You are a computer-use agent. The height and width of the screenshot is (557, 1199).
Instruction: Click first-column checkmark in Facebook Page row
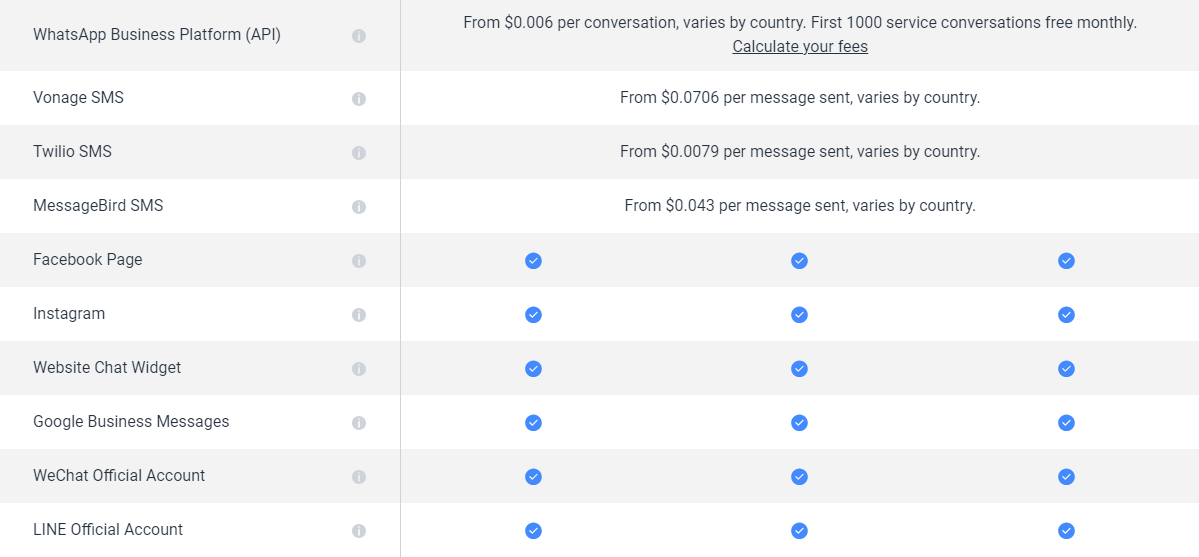tap(534, 261)
